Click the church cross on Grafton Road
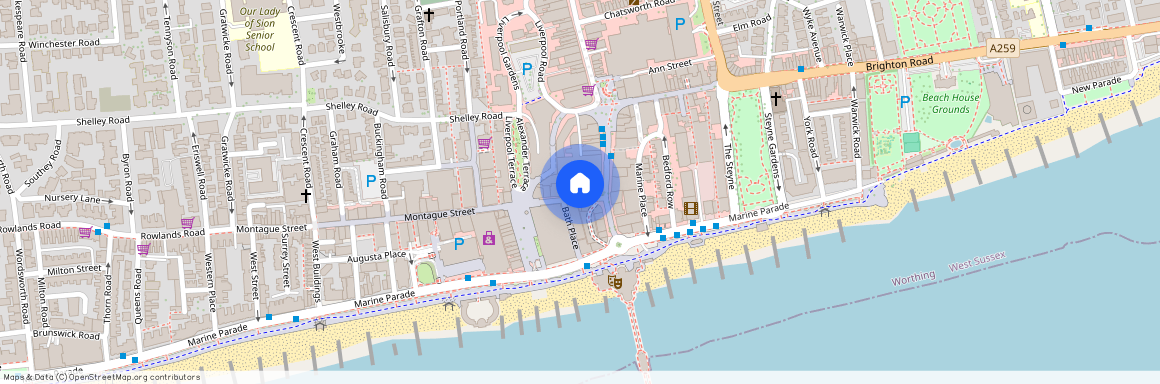 click(x=428, y=14)
